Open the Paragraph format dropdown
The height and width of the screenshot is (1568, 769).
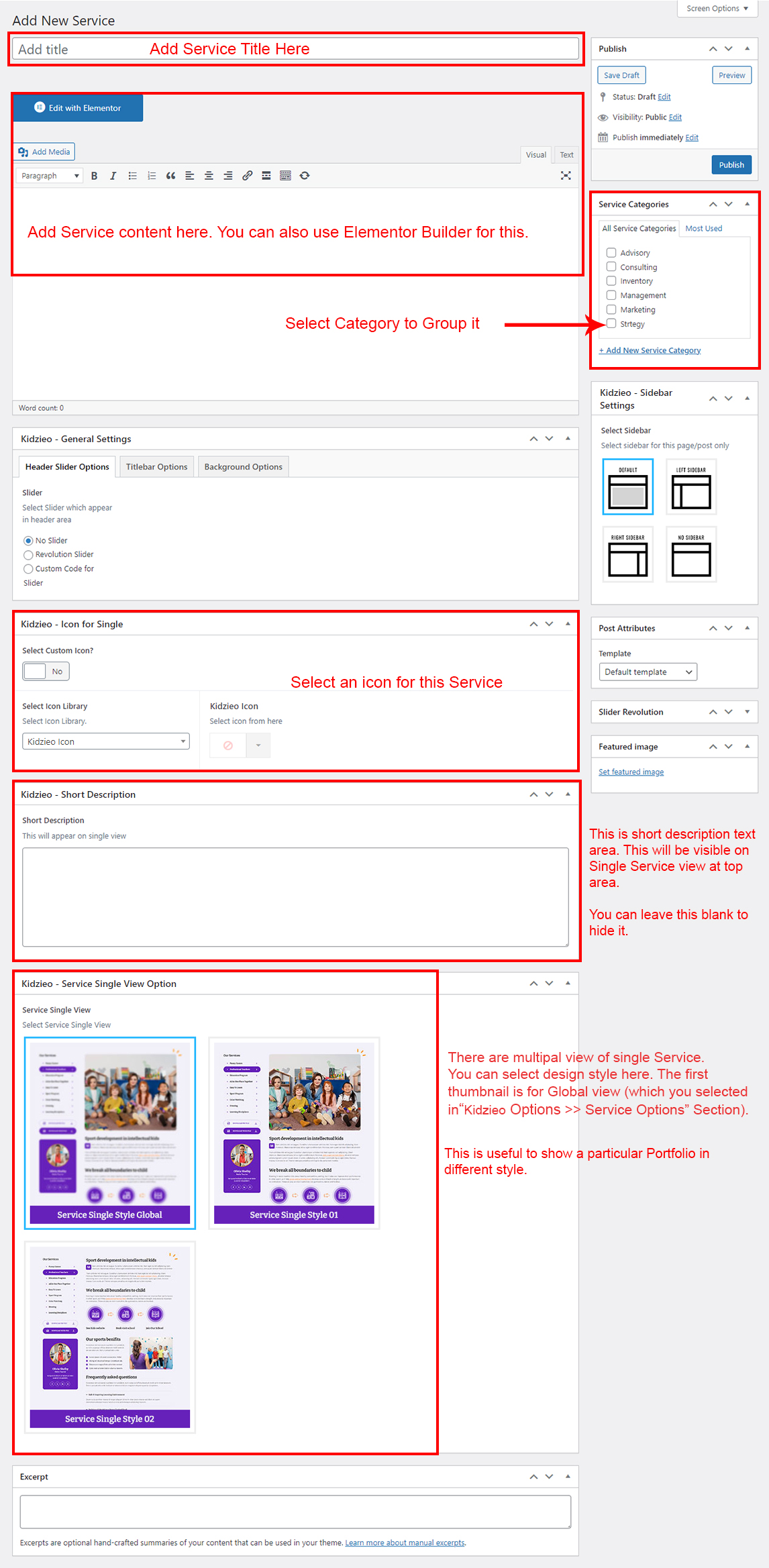(x=49, y=176)
